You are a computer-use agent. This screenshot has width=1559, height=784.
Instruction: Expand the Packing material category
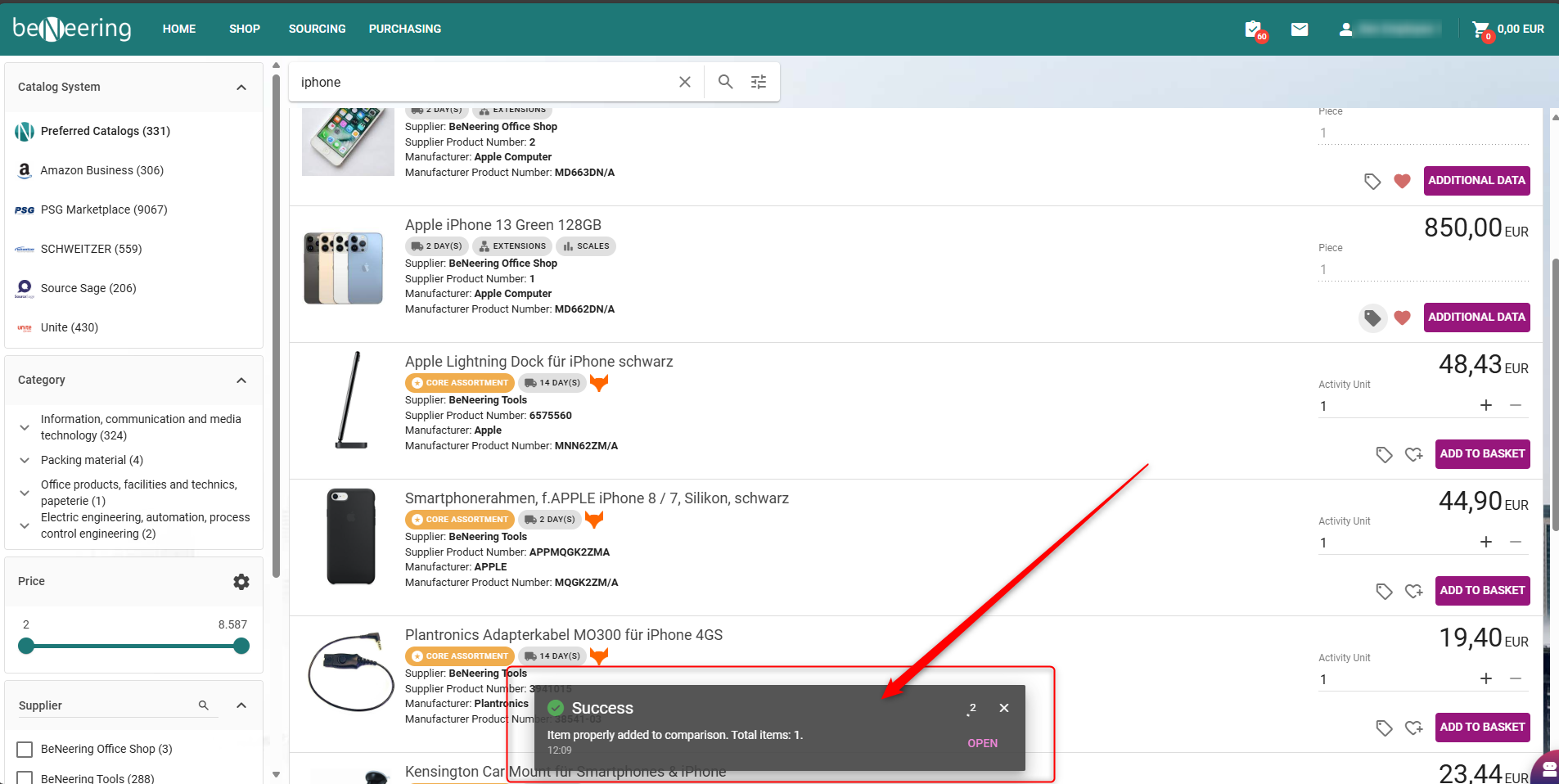(x=25, y=461)
